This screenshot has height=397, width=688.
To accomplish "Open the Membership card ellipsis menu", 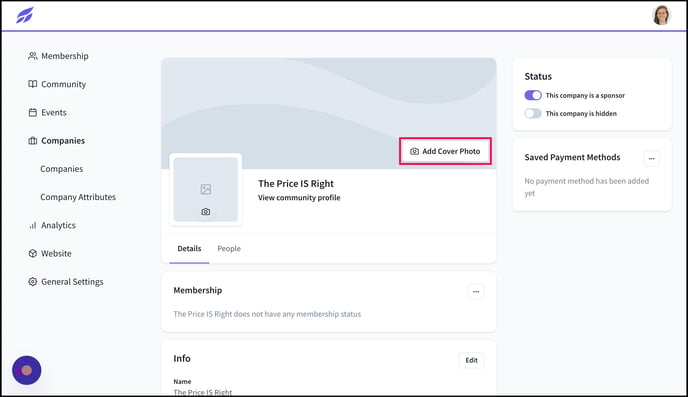I will pos(476,292).
